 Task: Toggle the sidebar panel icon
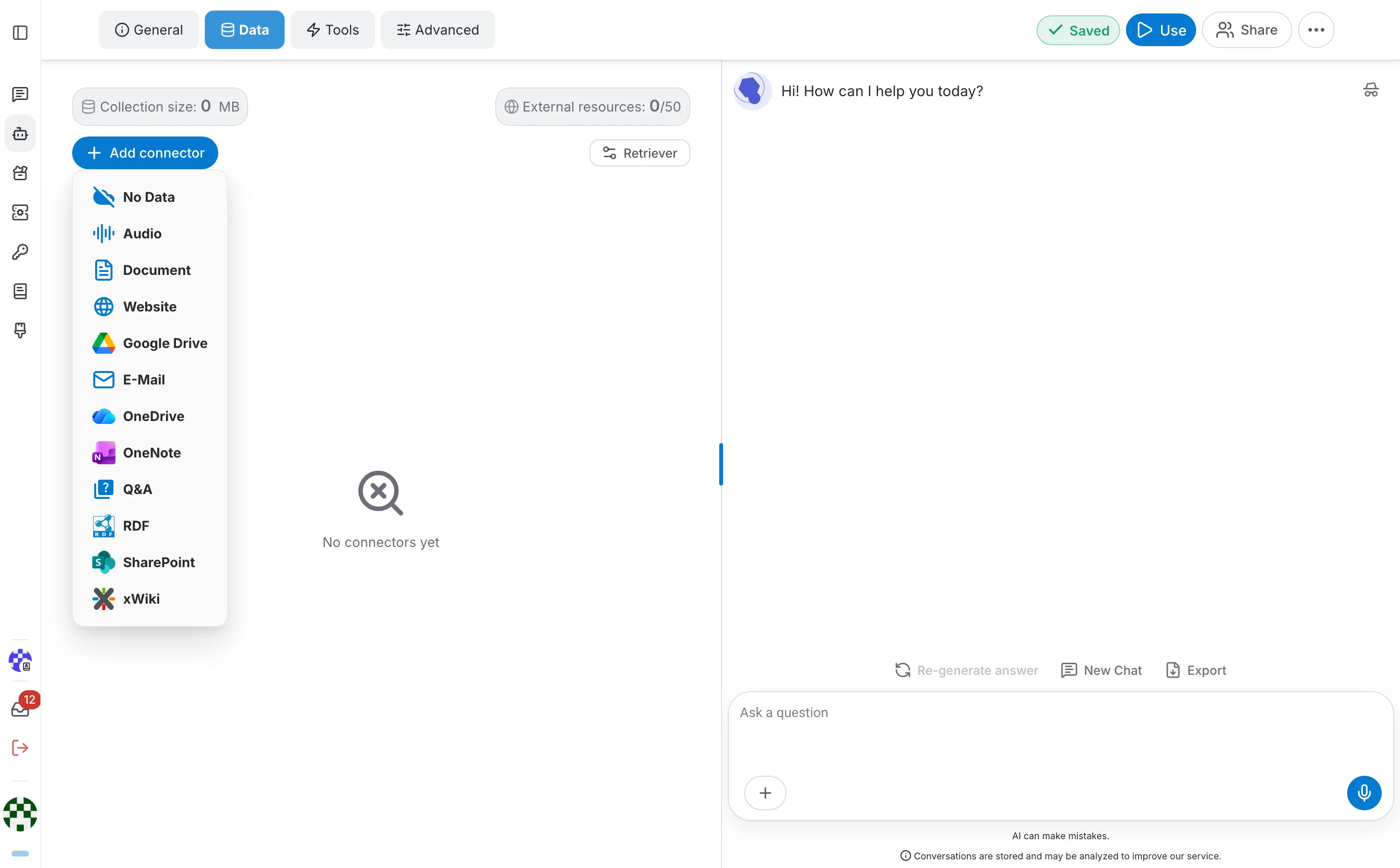coord(20,33)
